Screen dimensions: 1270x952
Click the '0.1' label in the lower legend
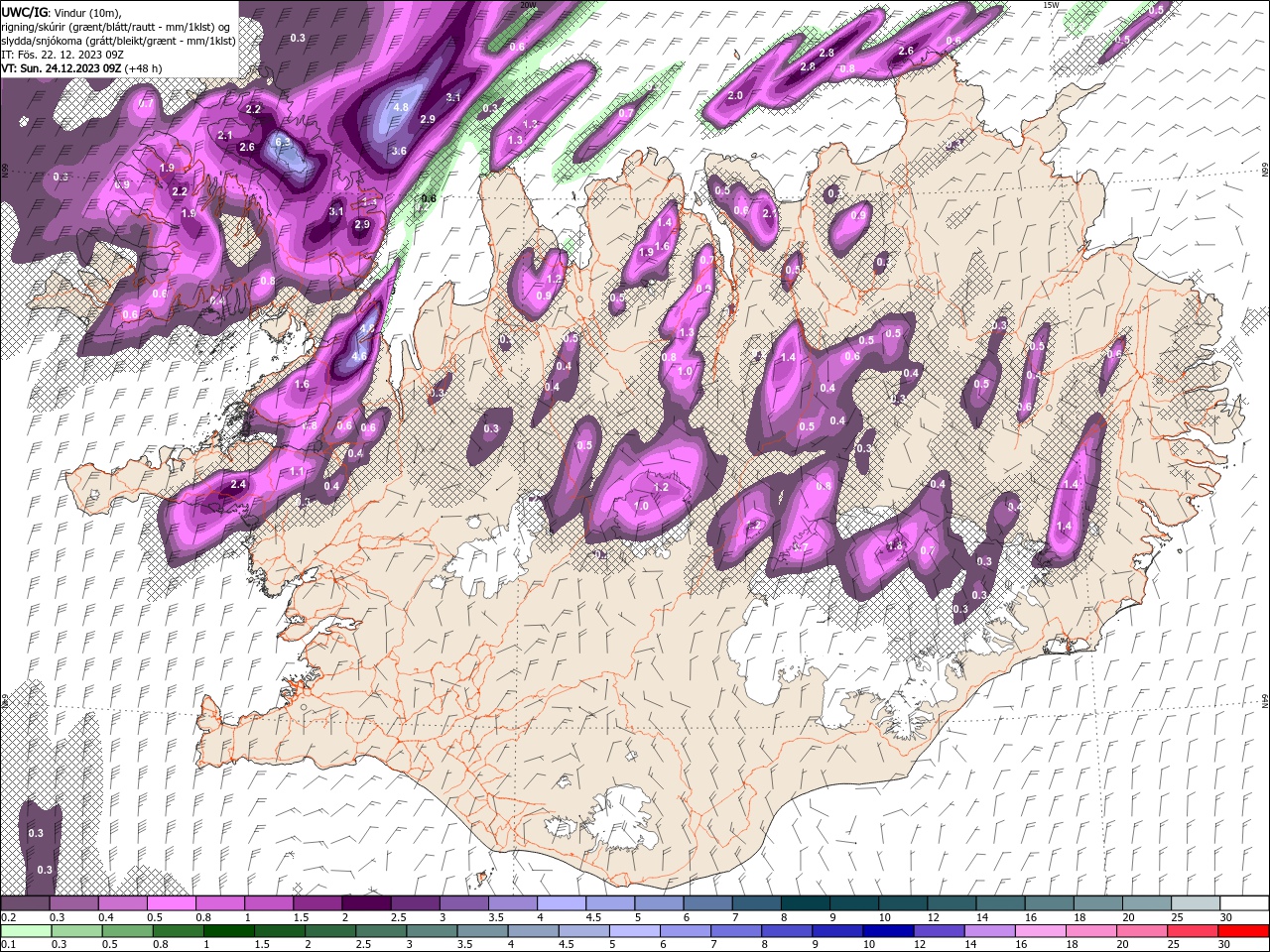pos(8,945)
